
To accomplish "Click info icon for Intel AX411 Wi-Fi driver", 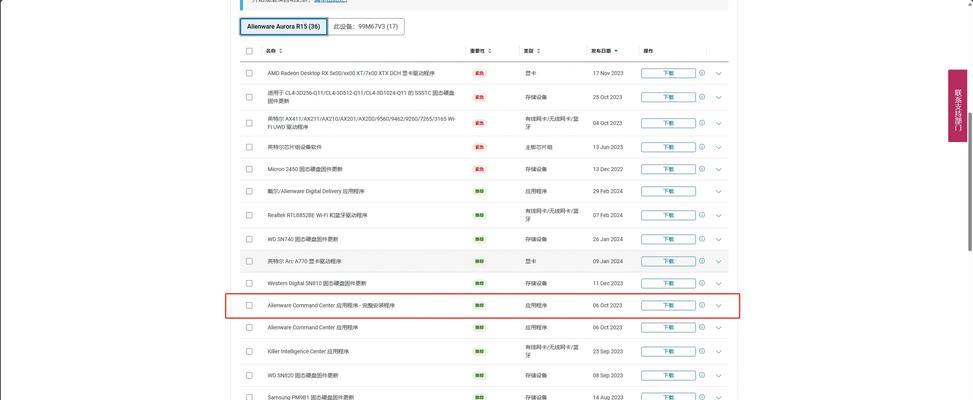I will coord(702,123).
